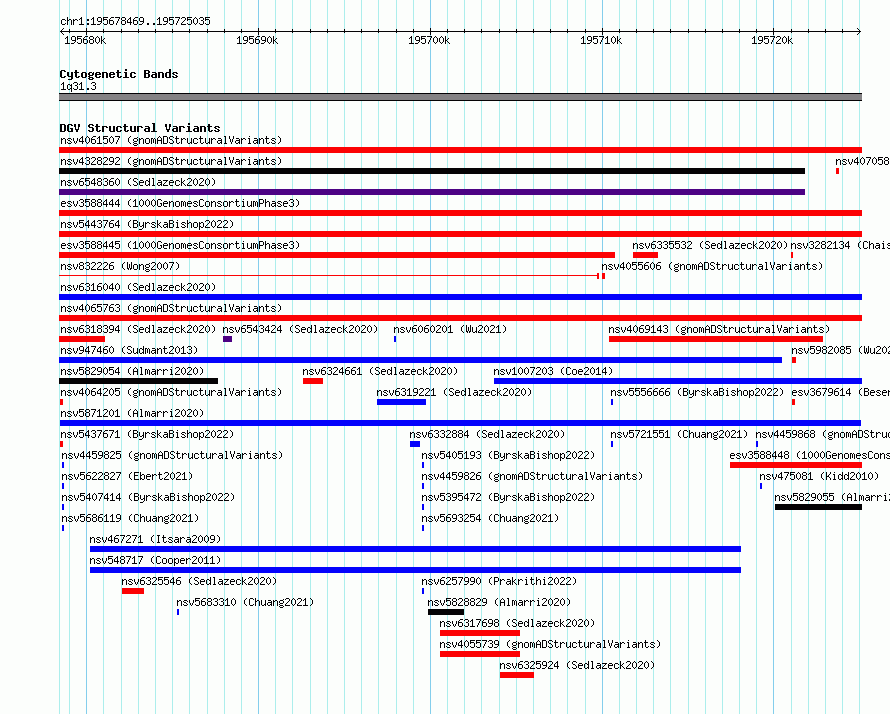The height and width of the screenshot is (714, 890).
Task: Click the gray 1q31.3 cytogenetic band bar
Action: 460,97
